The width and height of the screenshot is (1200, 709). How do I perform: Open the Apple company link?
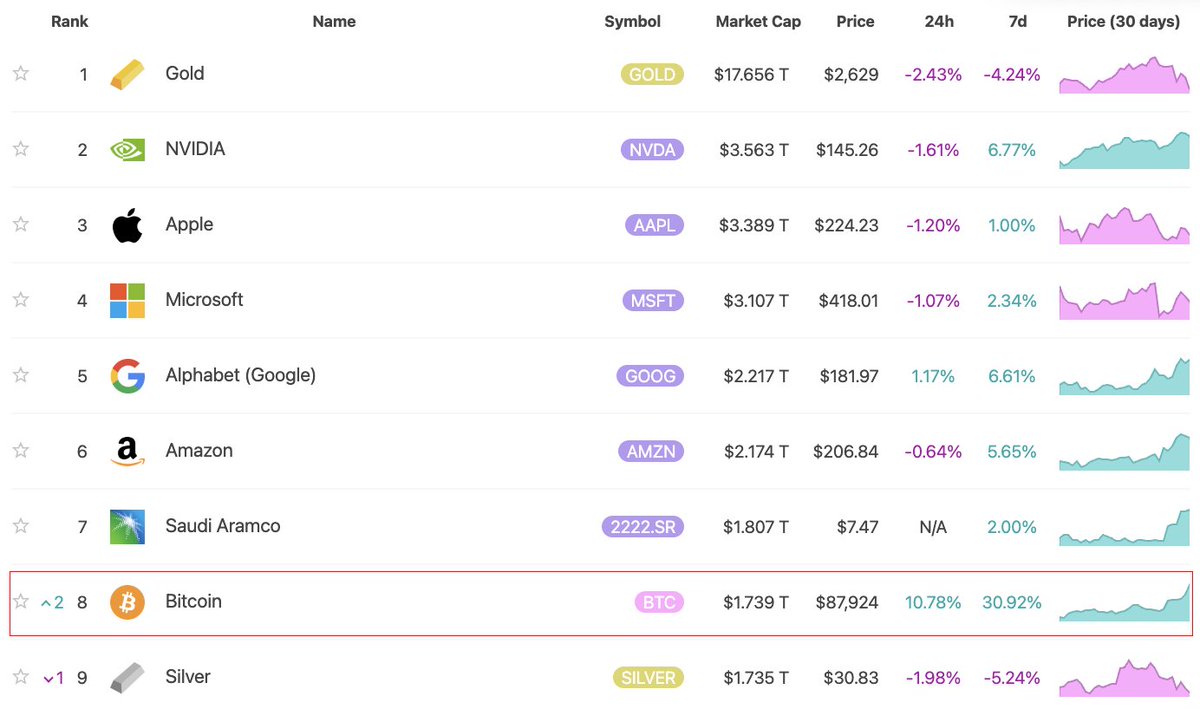(189, 224)
